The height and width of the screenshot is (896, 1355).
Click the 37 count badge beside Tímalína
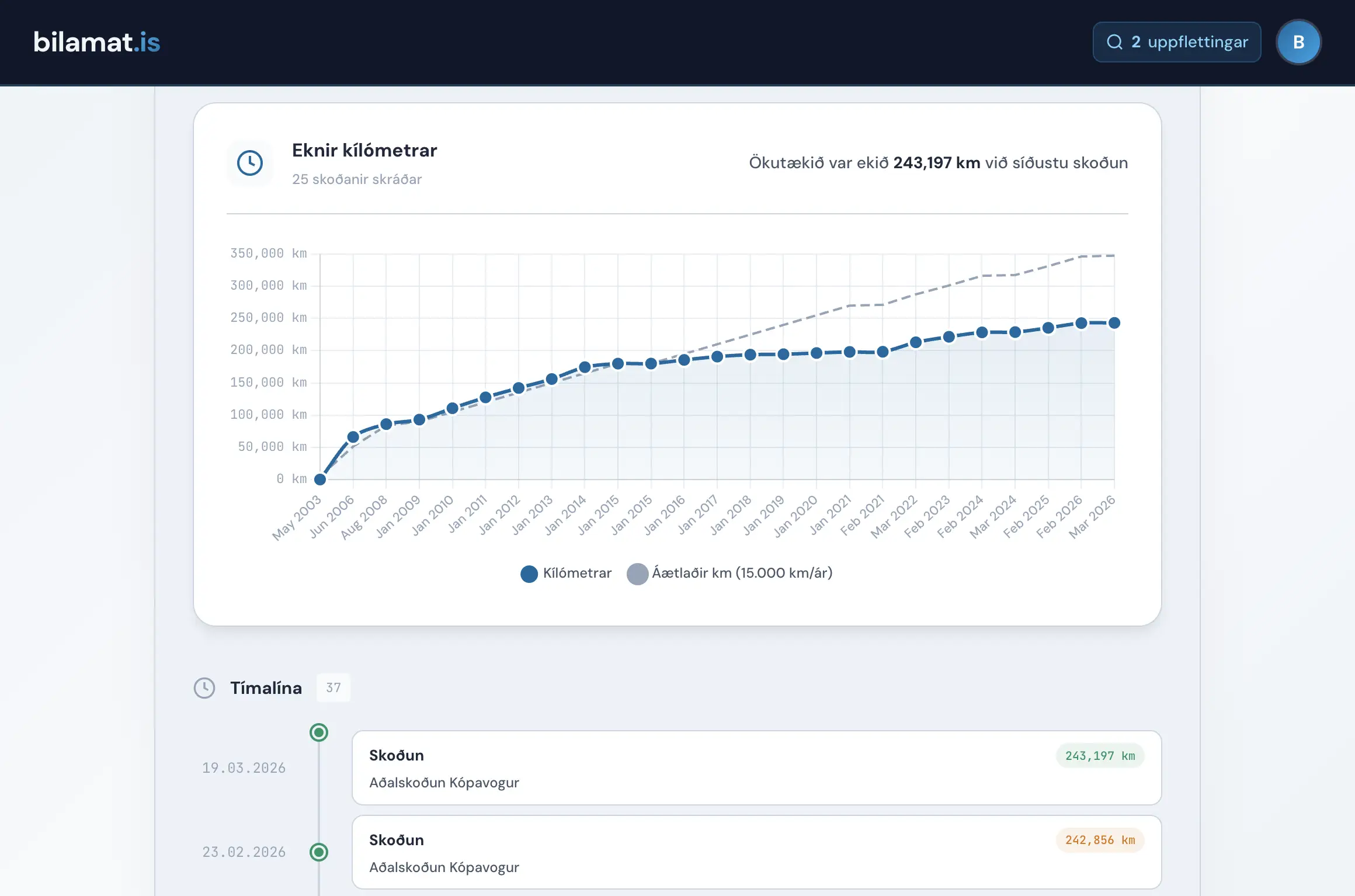tap(333, 687)
